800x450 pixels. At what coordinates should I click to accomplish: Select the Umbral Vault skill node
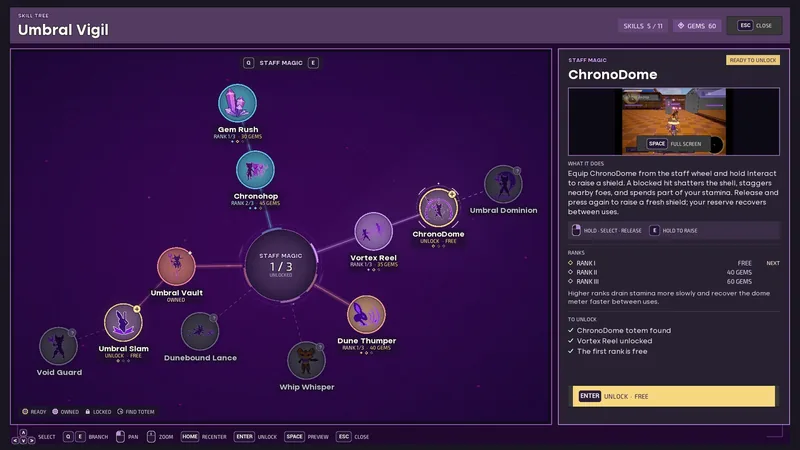[x=176, y=266]
